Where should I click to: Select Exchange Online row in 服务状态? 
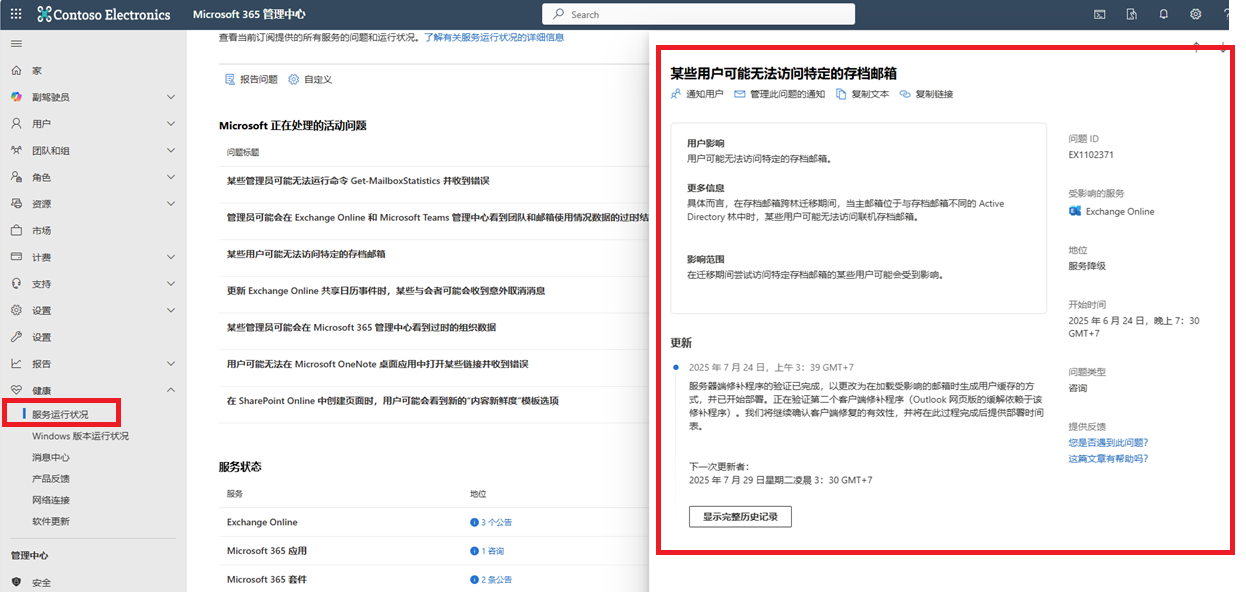[x=262, y=522]
